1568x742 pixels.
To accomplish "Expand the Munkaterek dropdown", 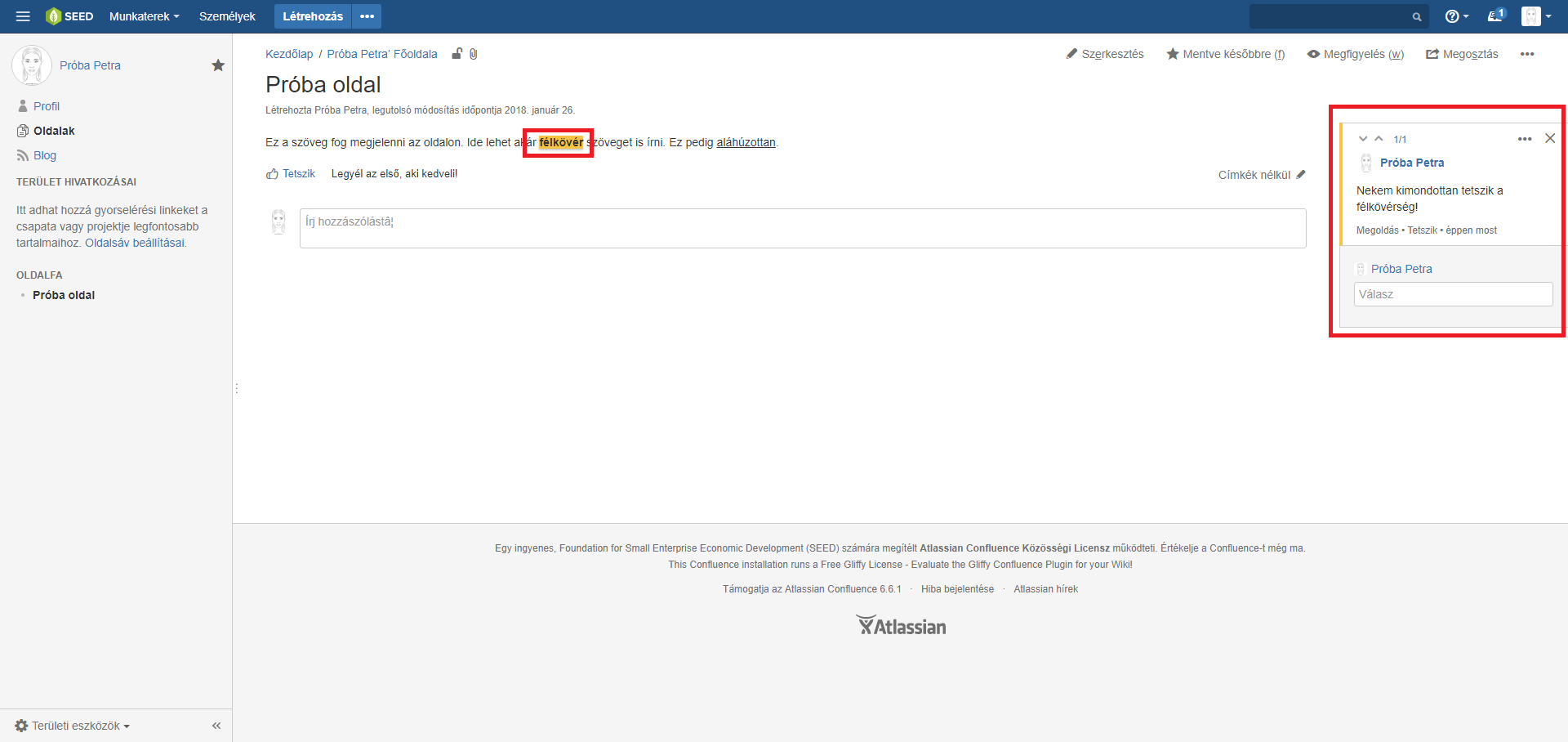I will click(144, 16).
